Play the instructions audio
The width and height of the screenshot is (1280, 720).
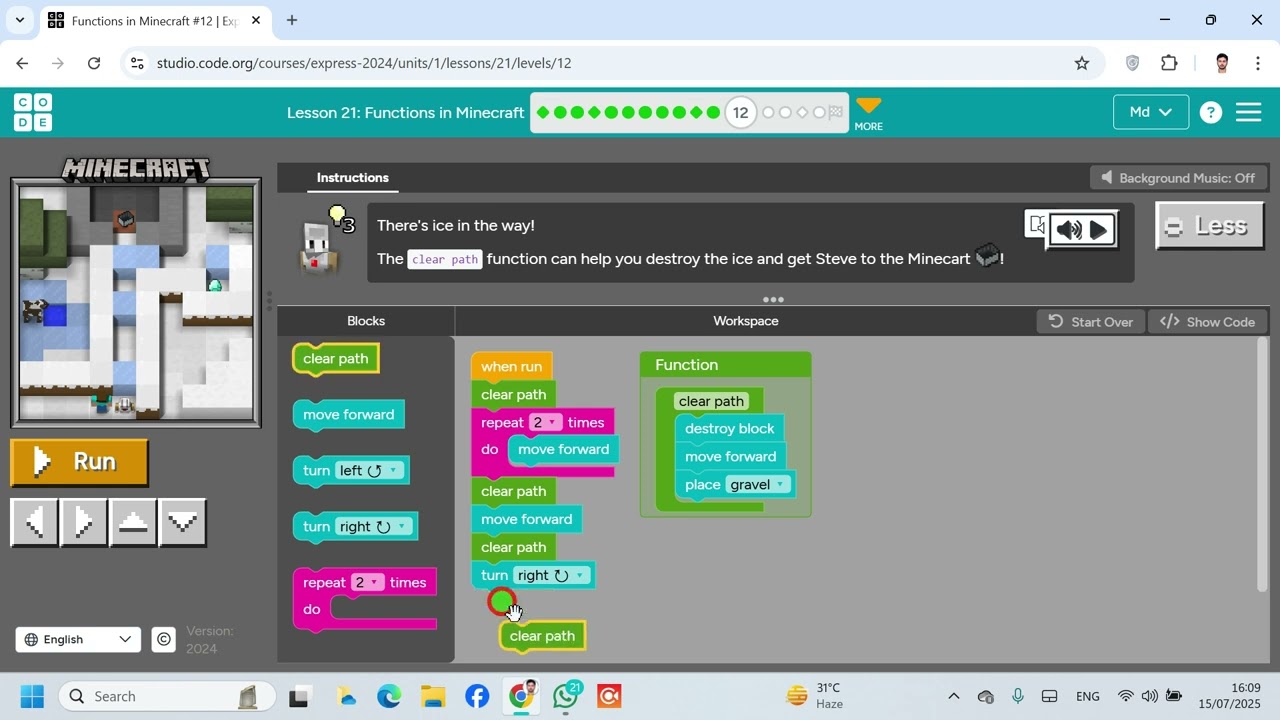(x=1098, y=230)
